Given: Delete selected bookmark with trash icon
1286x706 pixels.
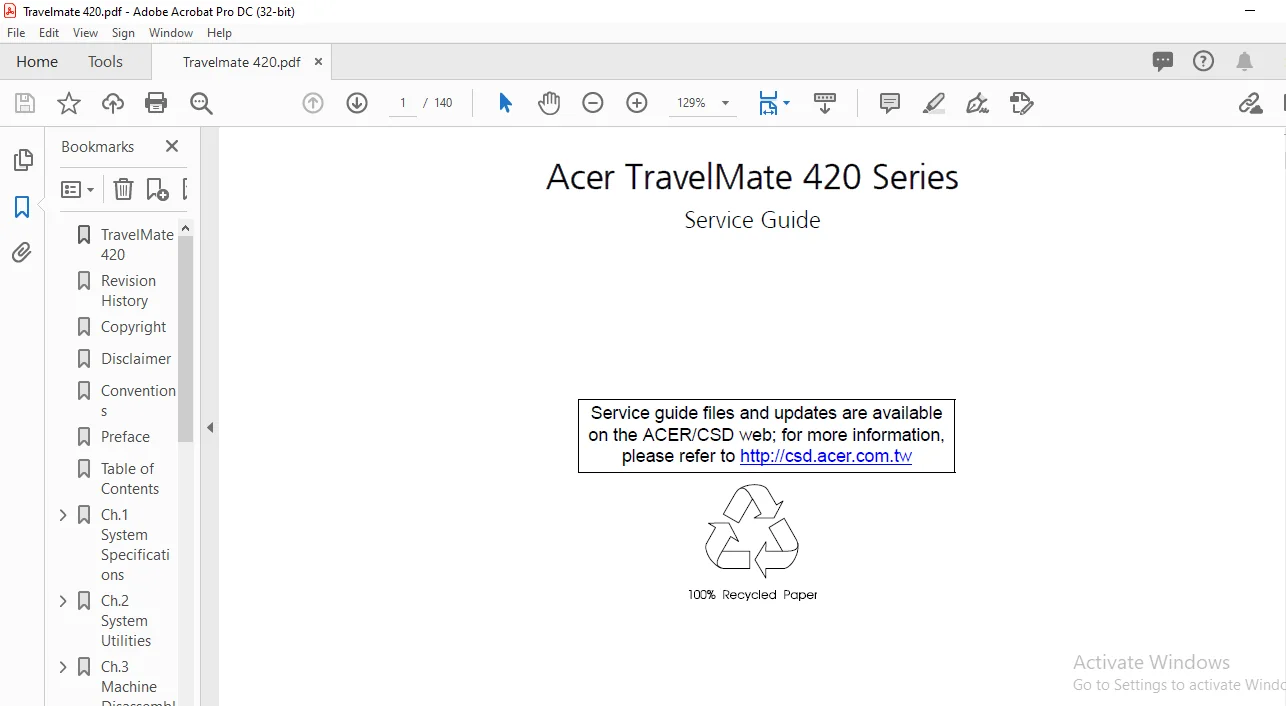Looking at the screenshot, I should (123, 189).
